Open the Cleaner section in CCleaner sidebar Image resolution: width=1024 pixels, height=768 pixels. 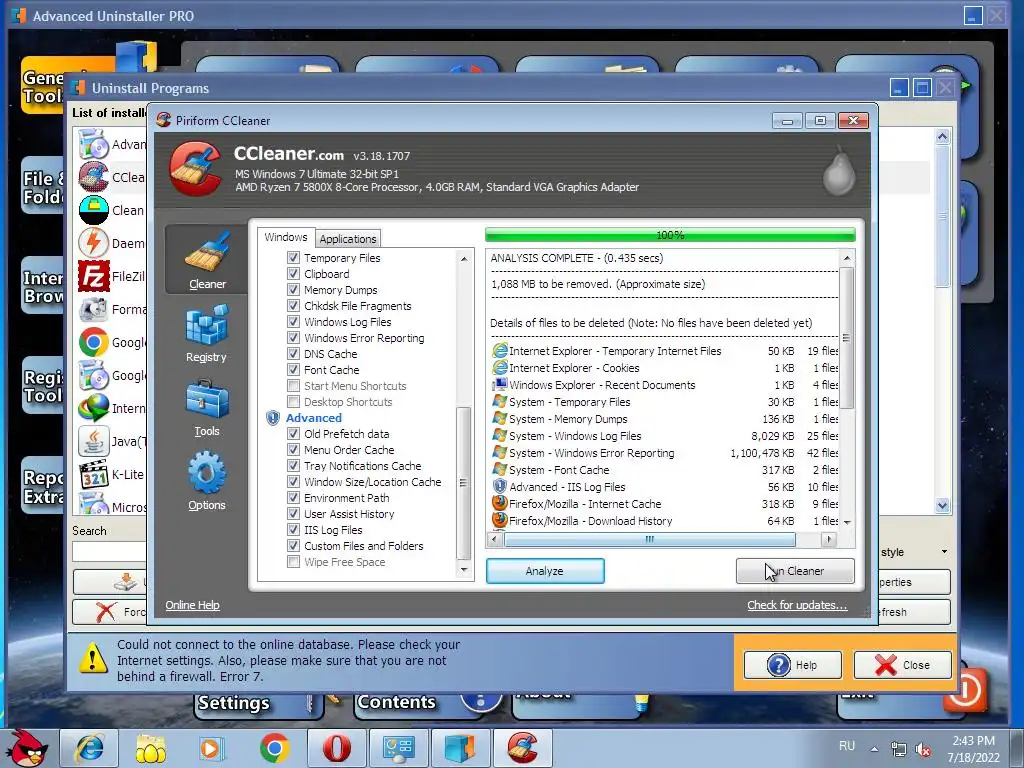click(206, 259)
